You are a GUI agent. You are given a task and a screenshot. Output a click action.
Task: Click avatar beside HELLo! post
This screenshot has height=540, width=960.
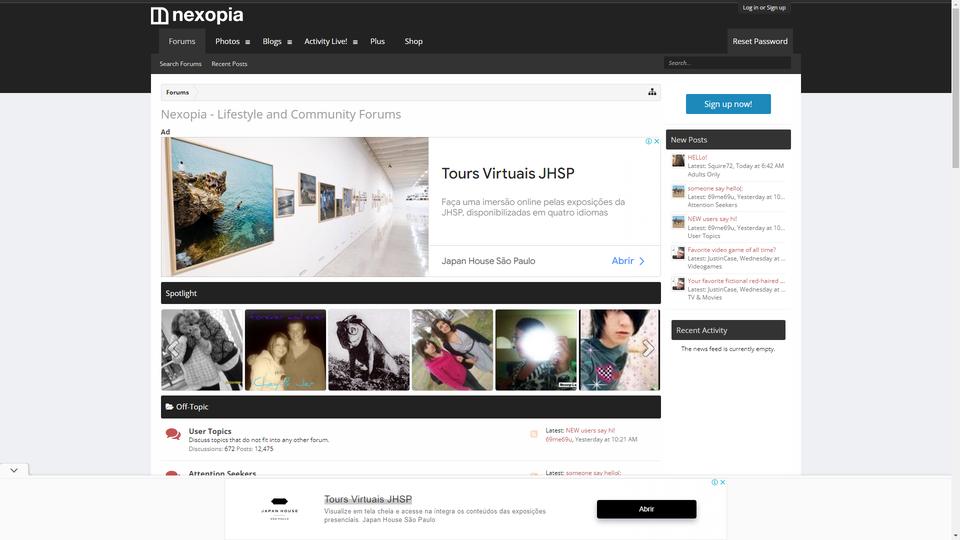coord(678,160)
